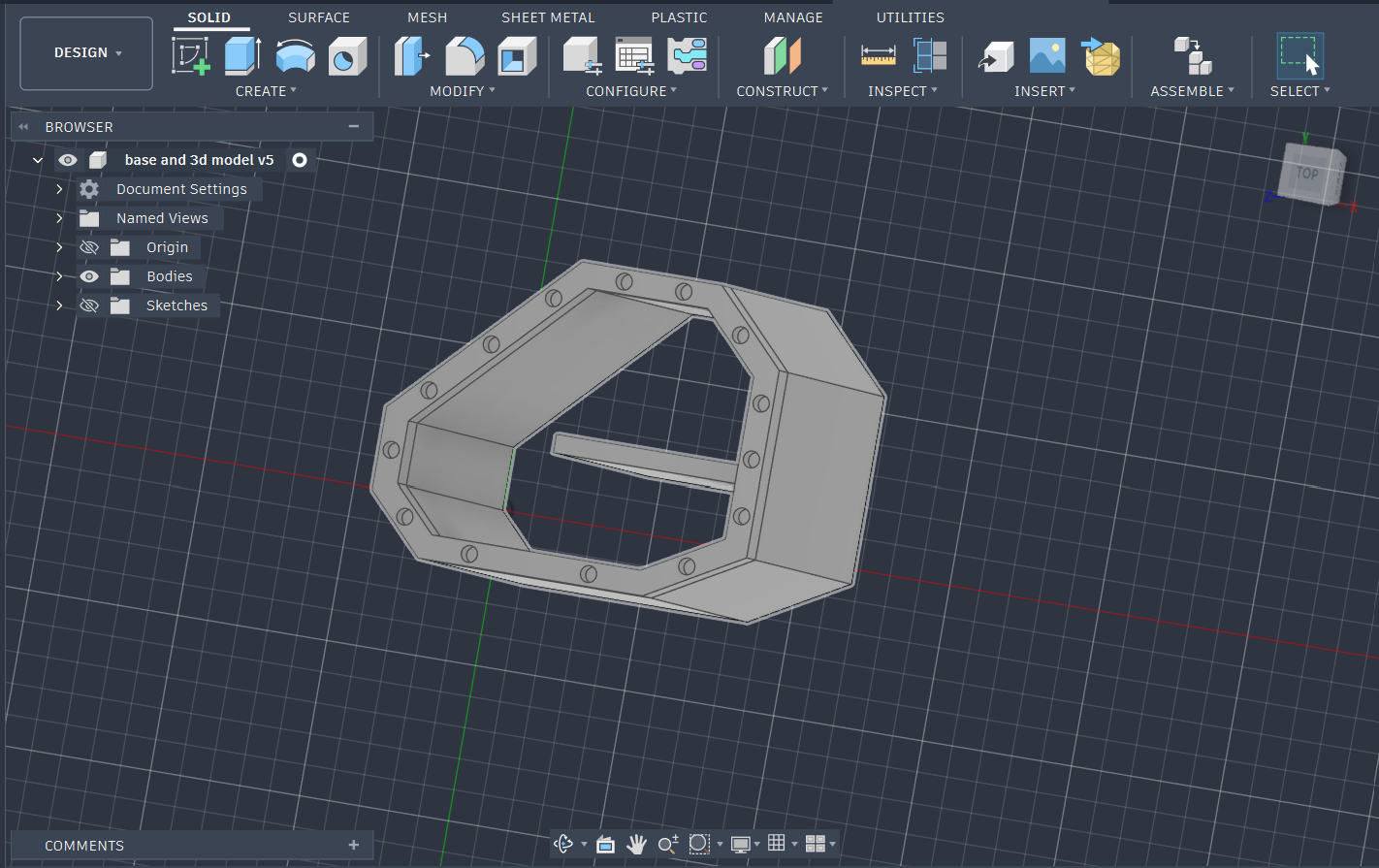The width and height of the screenshot is (1379, 868).
Task: Collapse the BROWSER panel with double arrows
Action: click(24, 127)
